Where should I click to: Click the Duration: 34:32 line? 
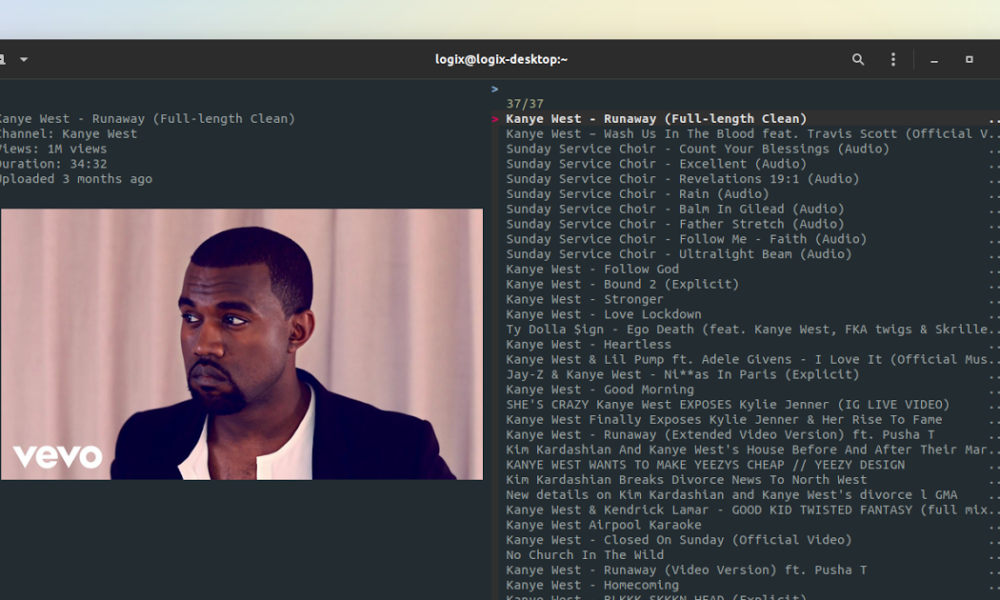coord(54,164)
